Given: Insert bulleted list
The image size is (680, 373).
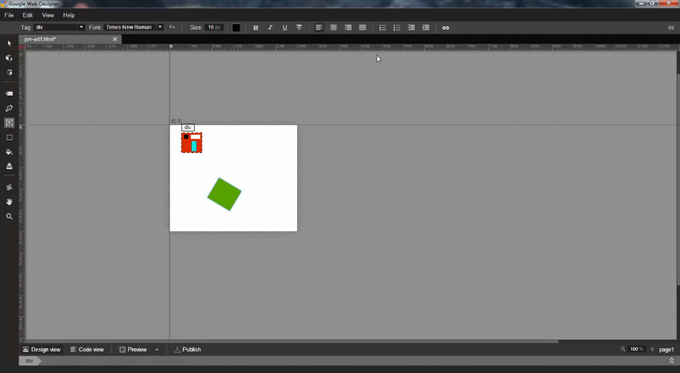Looking at the screenshot, I should [397, 28].
